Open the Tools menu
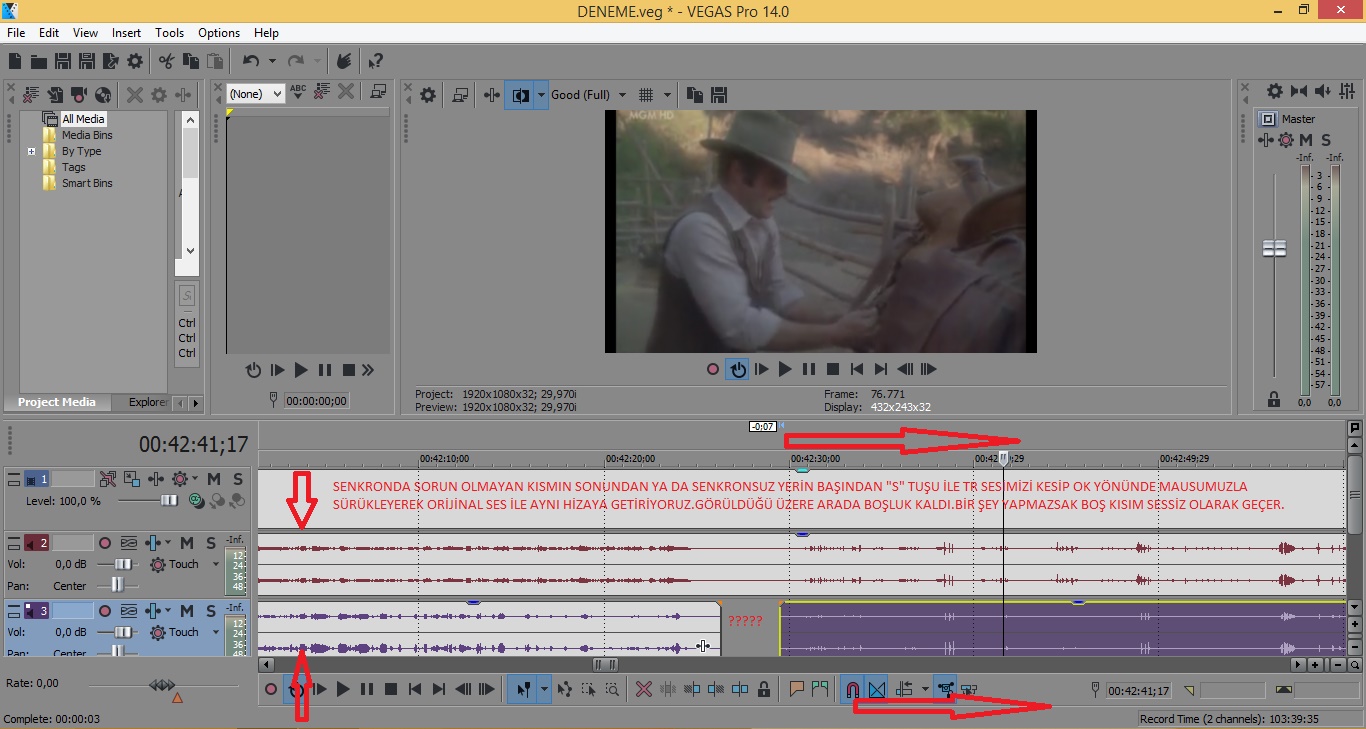This screenshot has height=729, width=1366. click(169, 33)
